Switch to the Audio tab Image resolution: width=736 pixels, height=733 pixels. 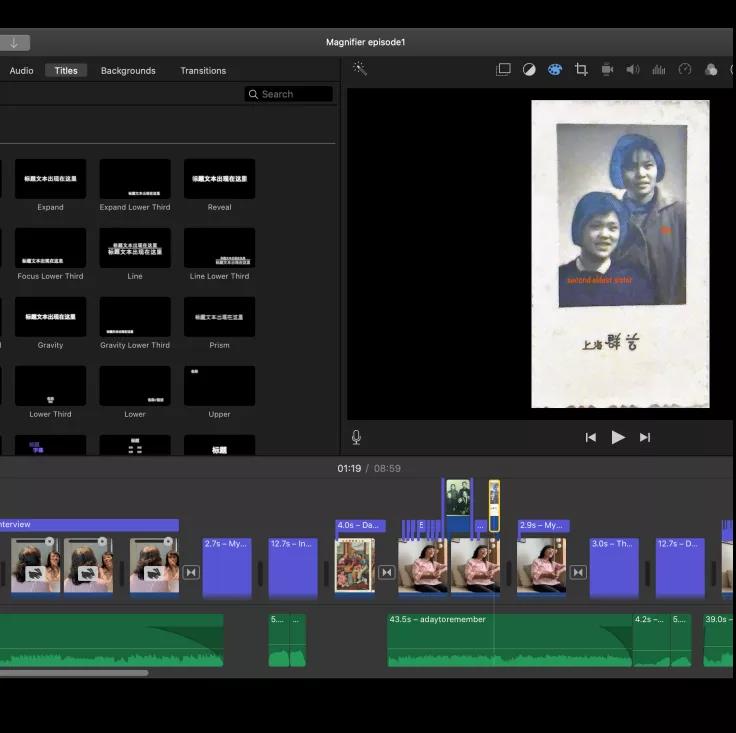click(22, 70)
